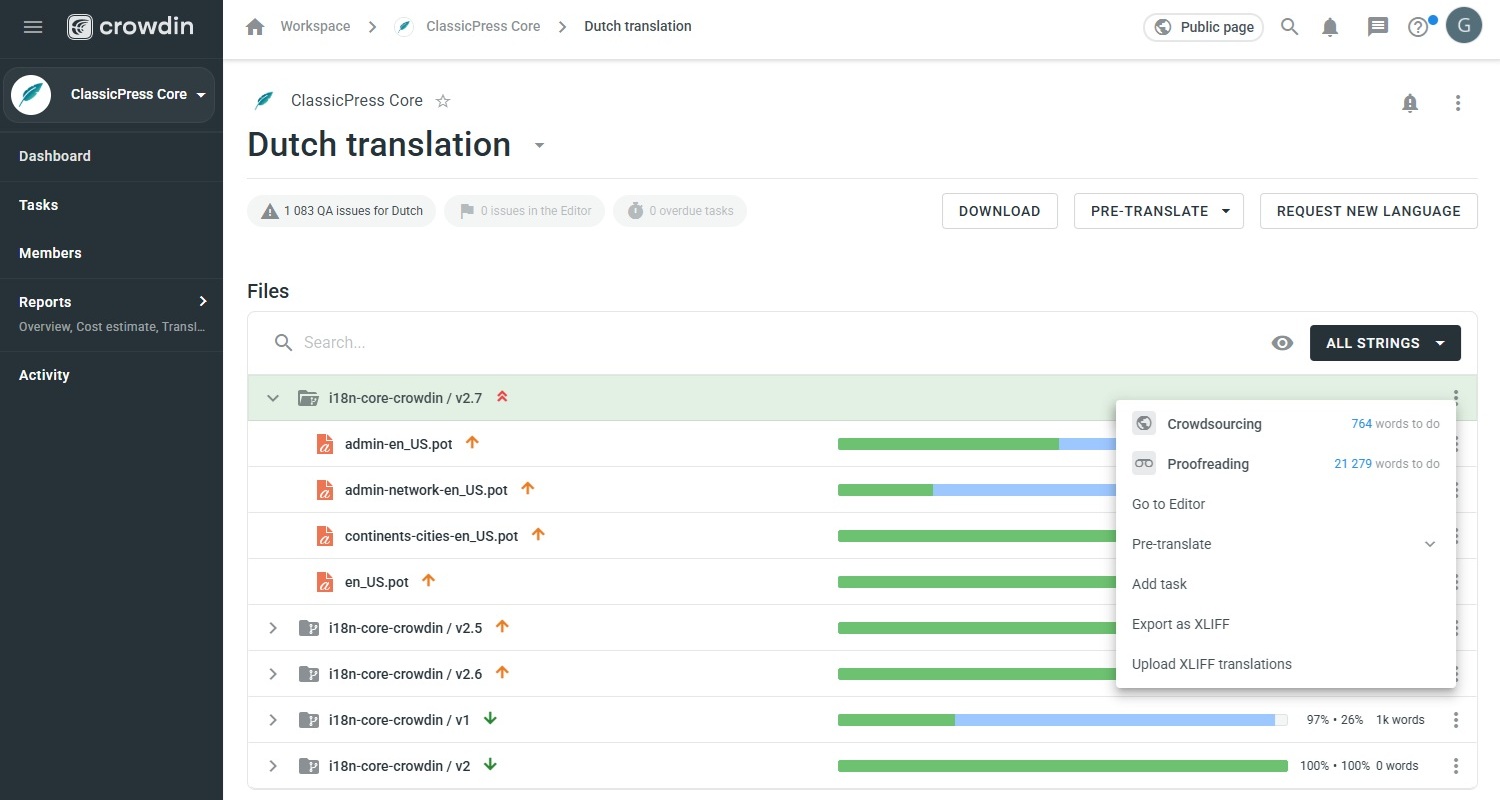Click your account avatar in the top right
This screenshot has width=1500, height=800.
1464,25
